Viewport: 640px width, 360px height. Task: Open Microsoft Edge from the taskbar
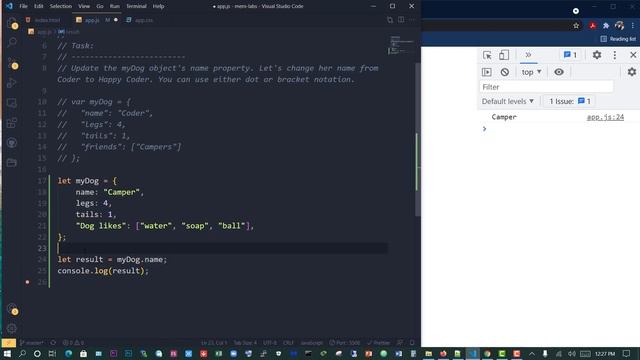click(68, 353)
